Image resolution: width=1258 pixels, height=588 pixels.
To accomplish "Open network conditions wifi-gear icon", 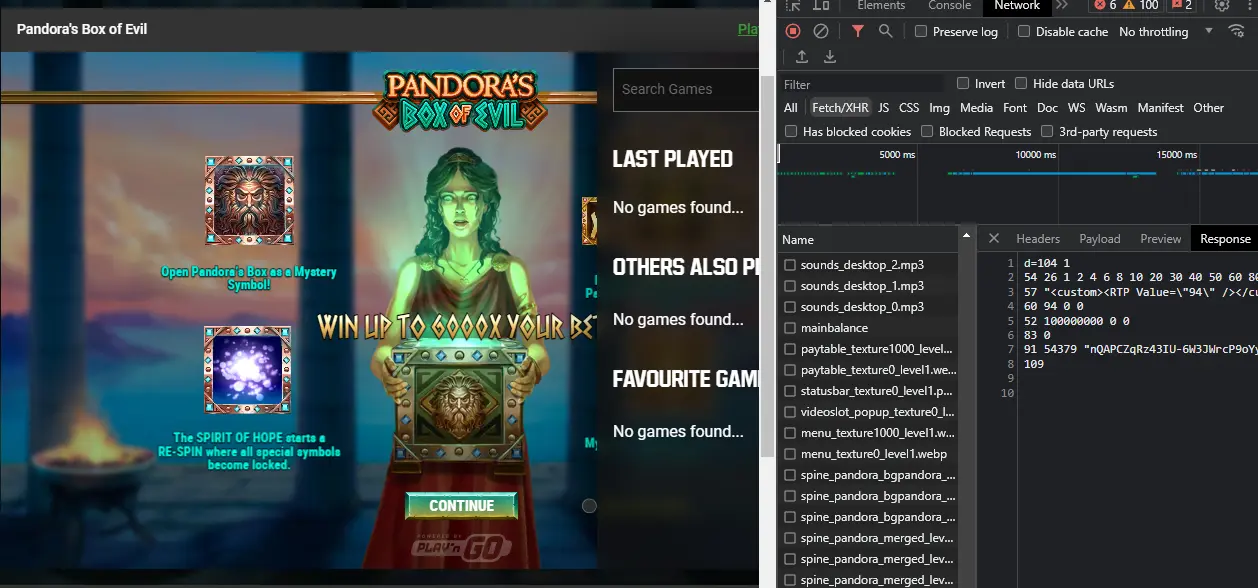I will tap(1237, 31).
